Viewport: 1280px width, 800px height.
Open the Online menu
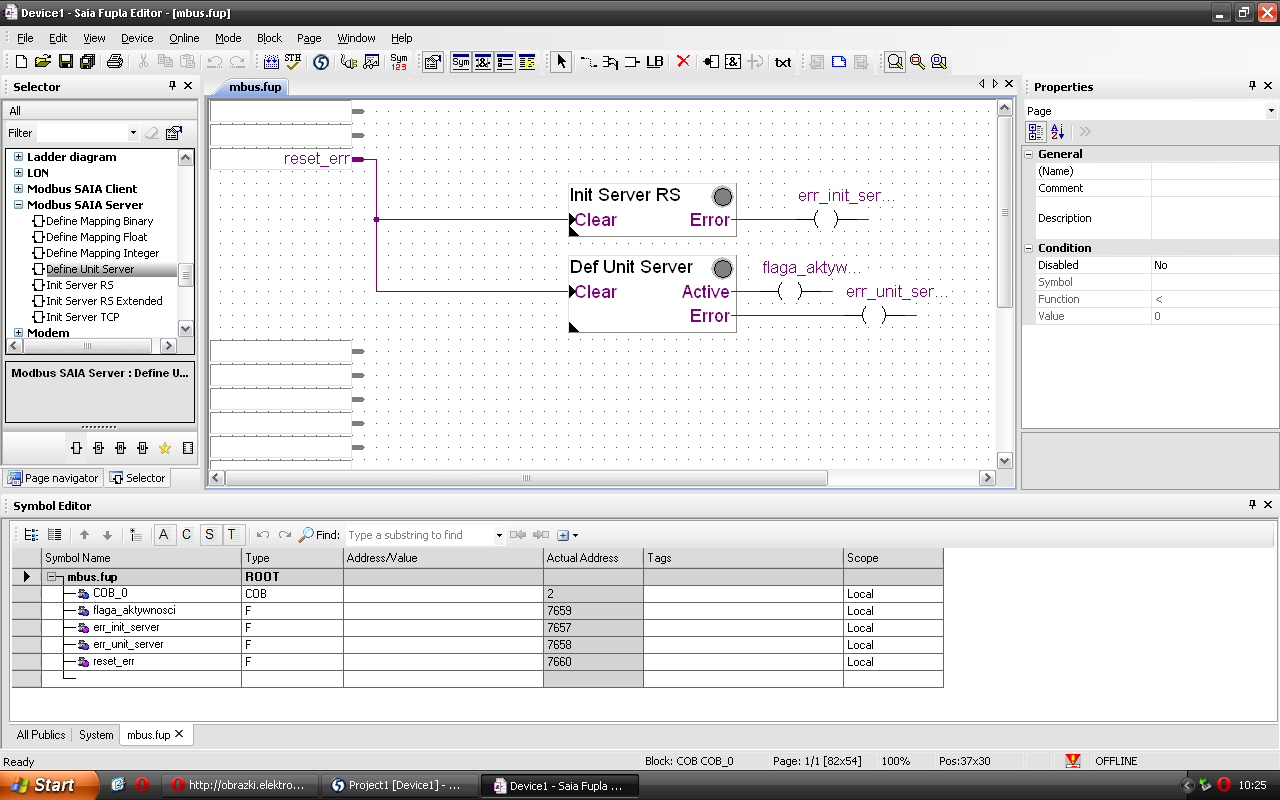(x=184, y=38)
